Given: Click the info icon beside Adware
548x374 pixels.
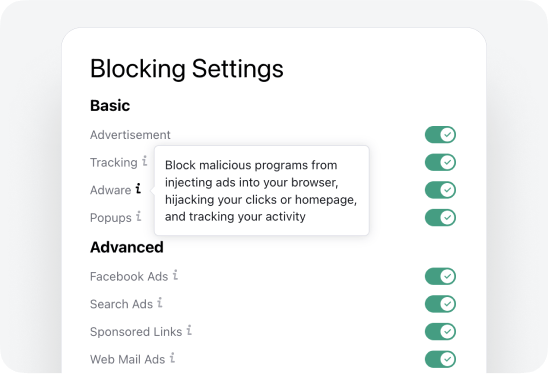Looking at the screenshot, I should (x=138, y=189).
